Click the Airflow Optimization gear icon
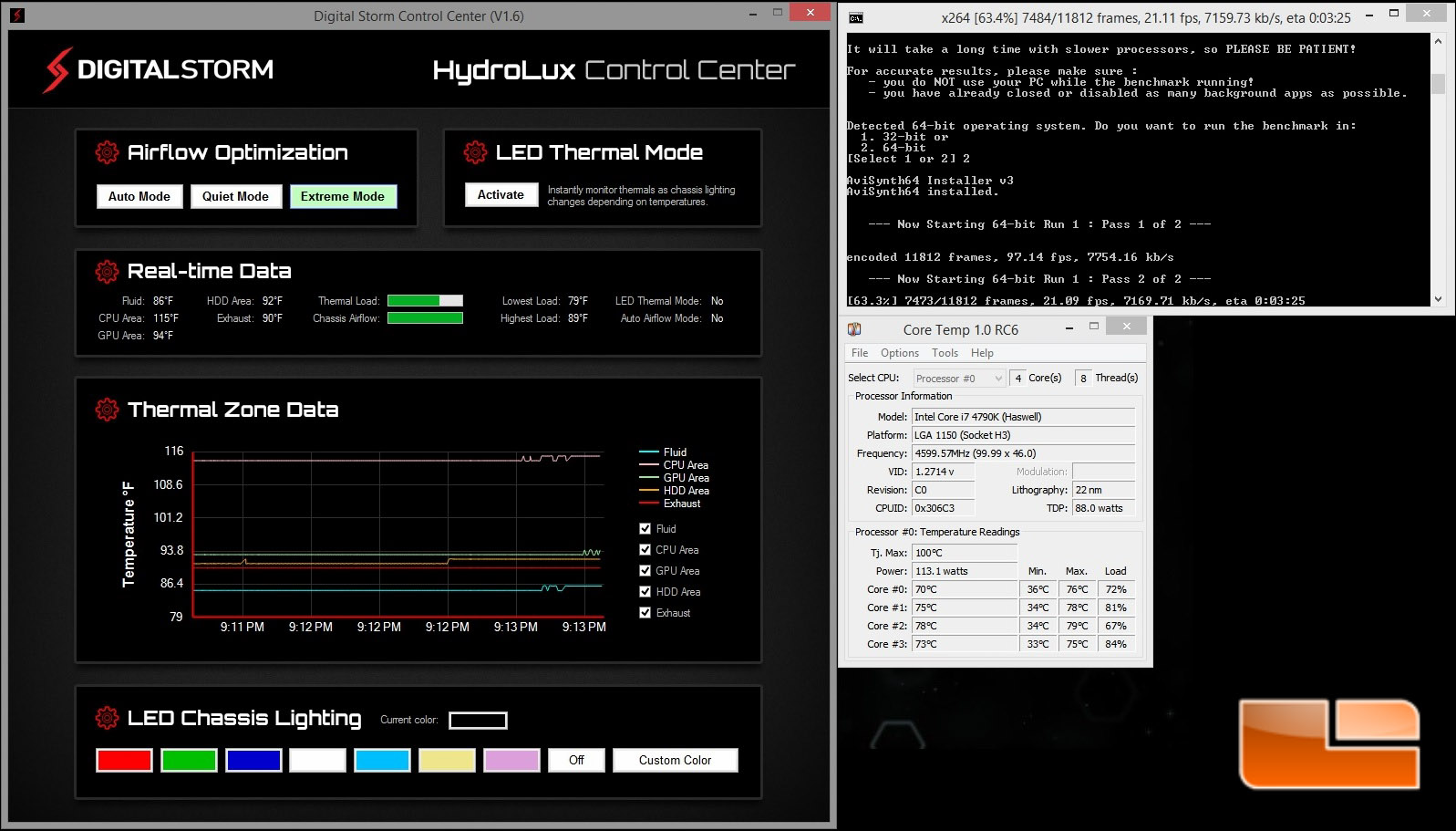The image size is (1456, 831). (107, 152)
